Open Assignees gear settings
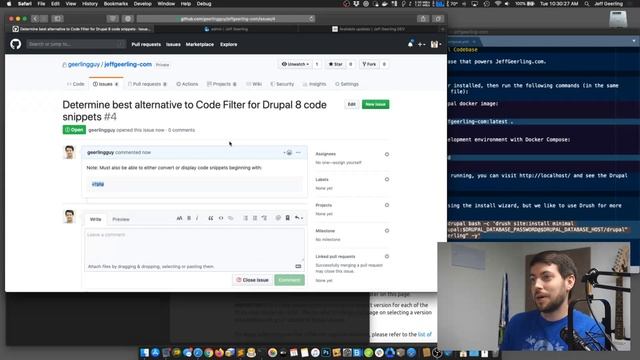640x360 pixels. pos(387,154)
